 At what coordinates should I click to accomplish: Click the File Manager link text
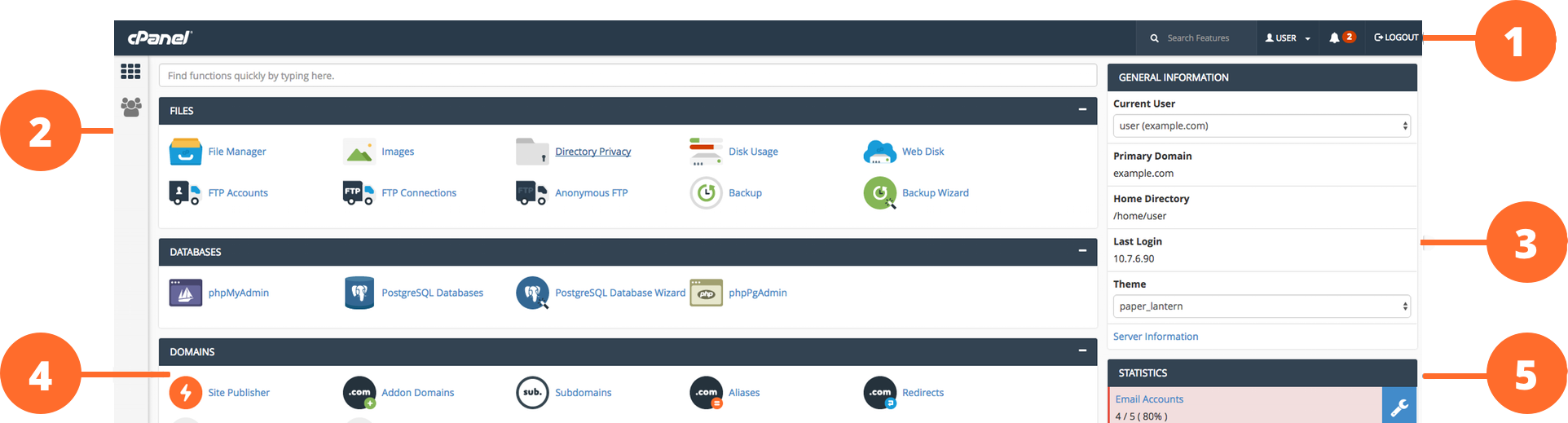[237, 152]
